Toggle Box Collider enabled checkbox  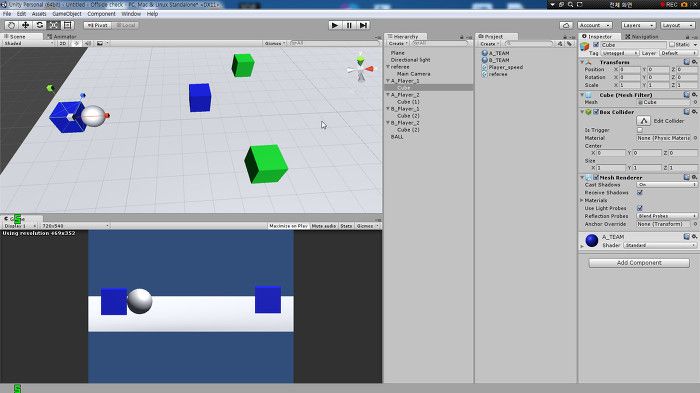(596, 112)
